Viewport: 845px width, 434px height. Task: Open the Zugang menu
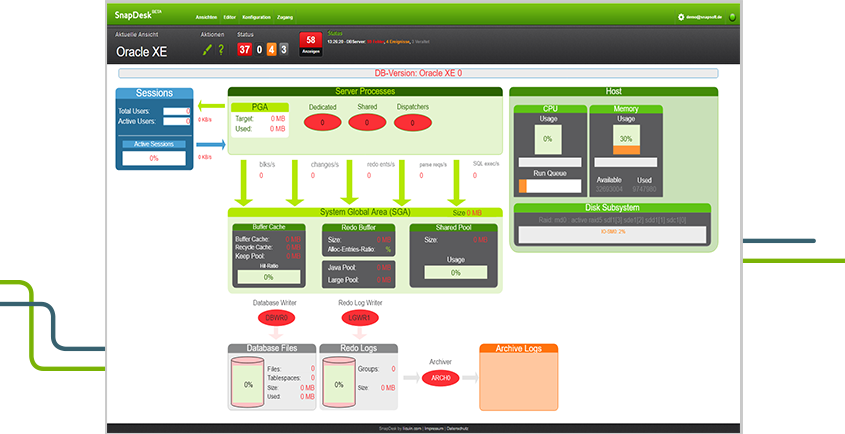coord(285,17)
